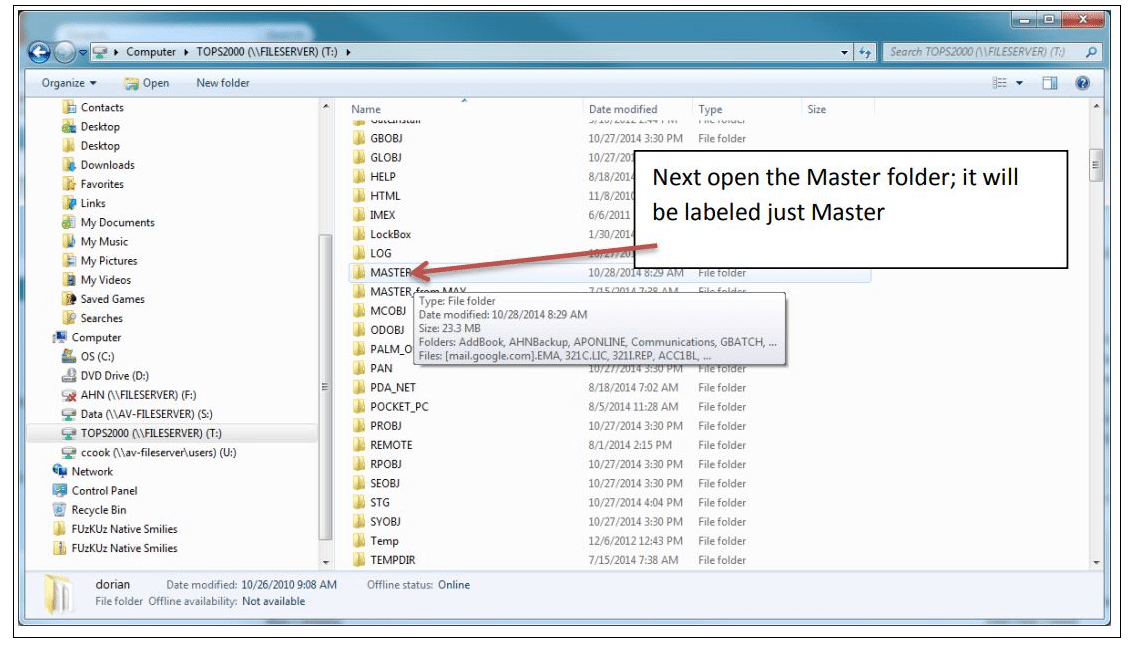Click the Forward navigation arrow button
The image size is (1131, 651).
coord(65,52)
